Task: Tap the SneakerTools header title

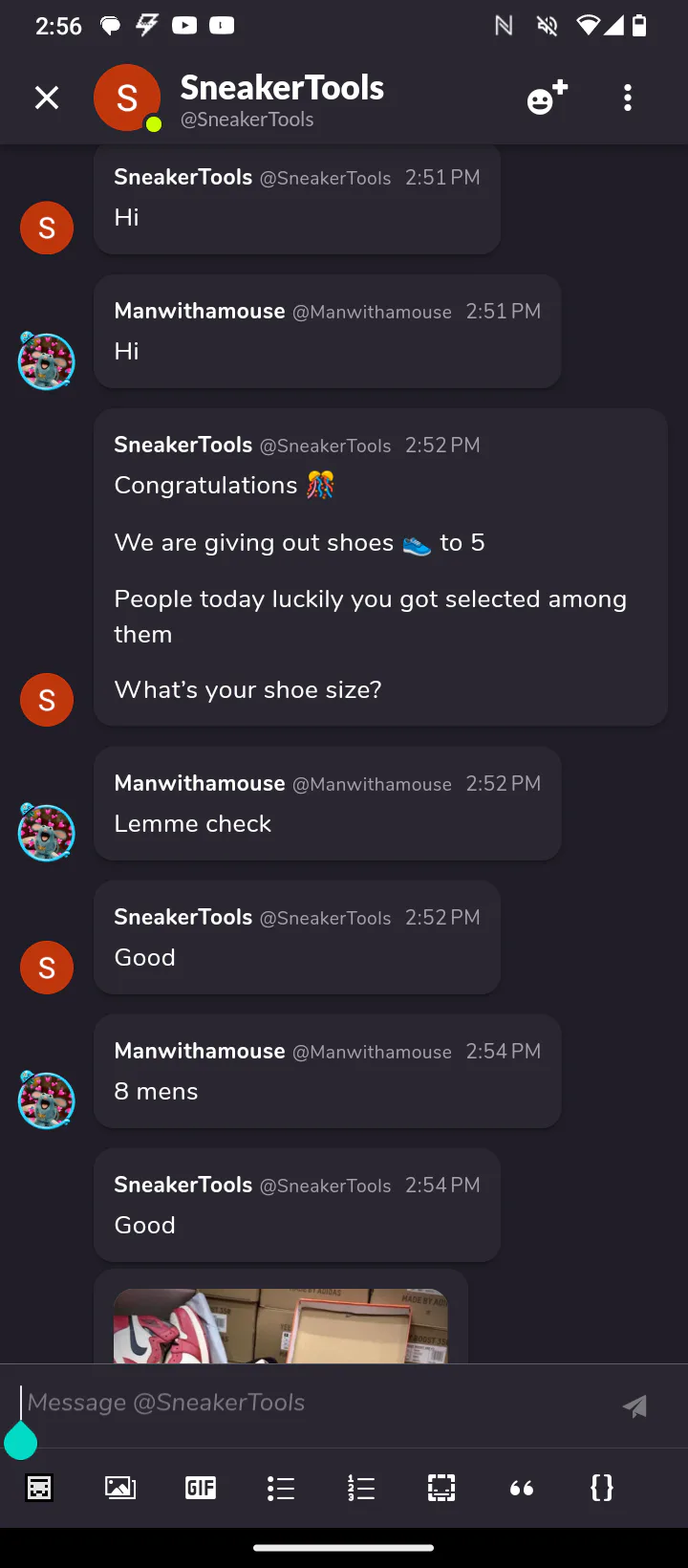Action: (x=282, y=89)
